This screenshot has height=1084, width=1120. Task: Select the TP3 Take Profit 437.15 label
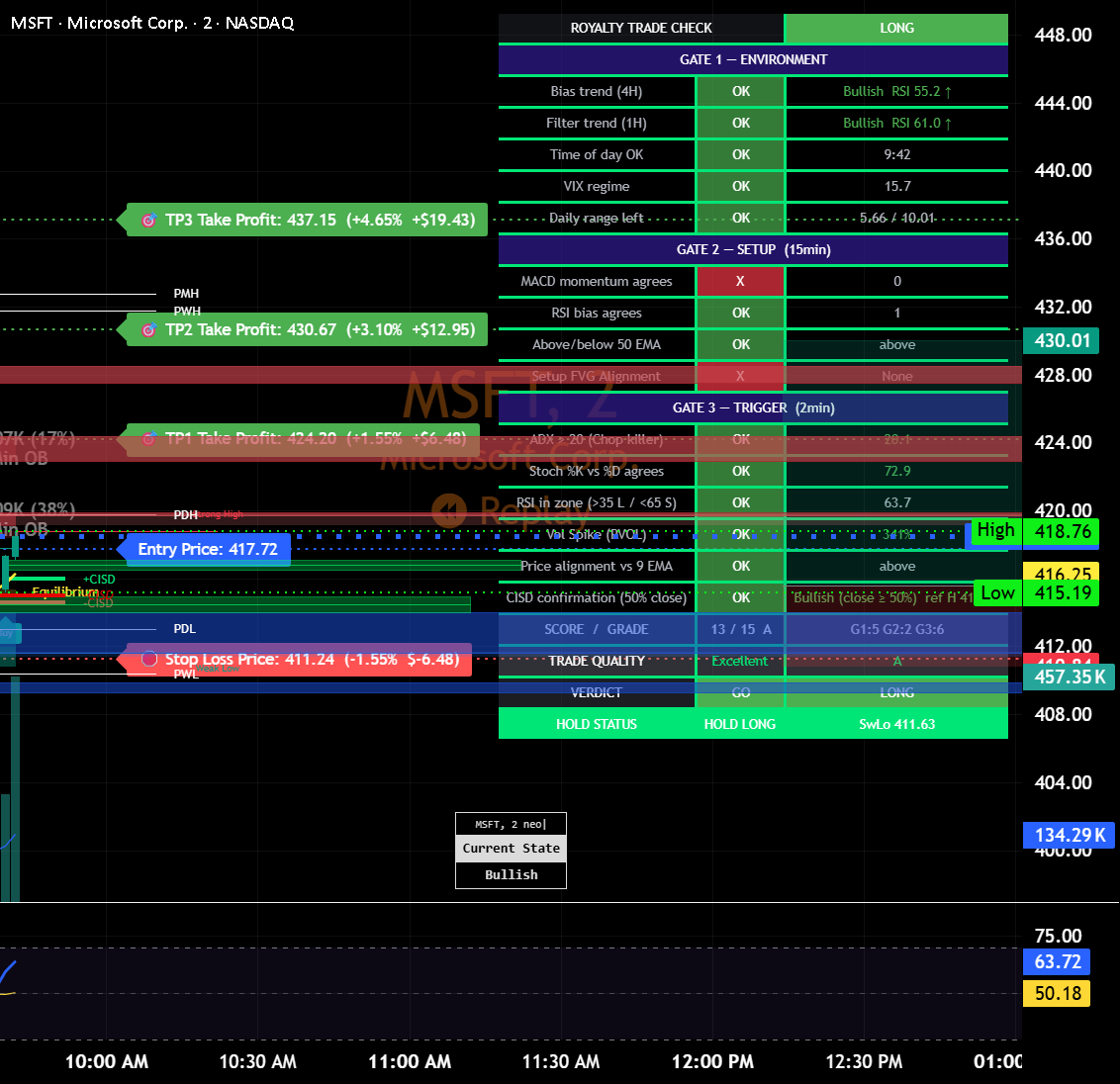click(302, 220)
